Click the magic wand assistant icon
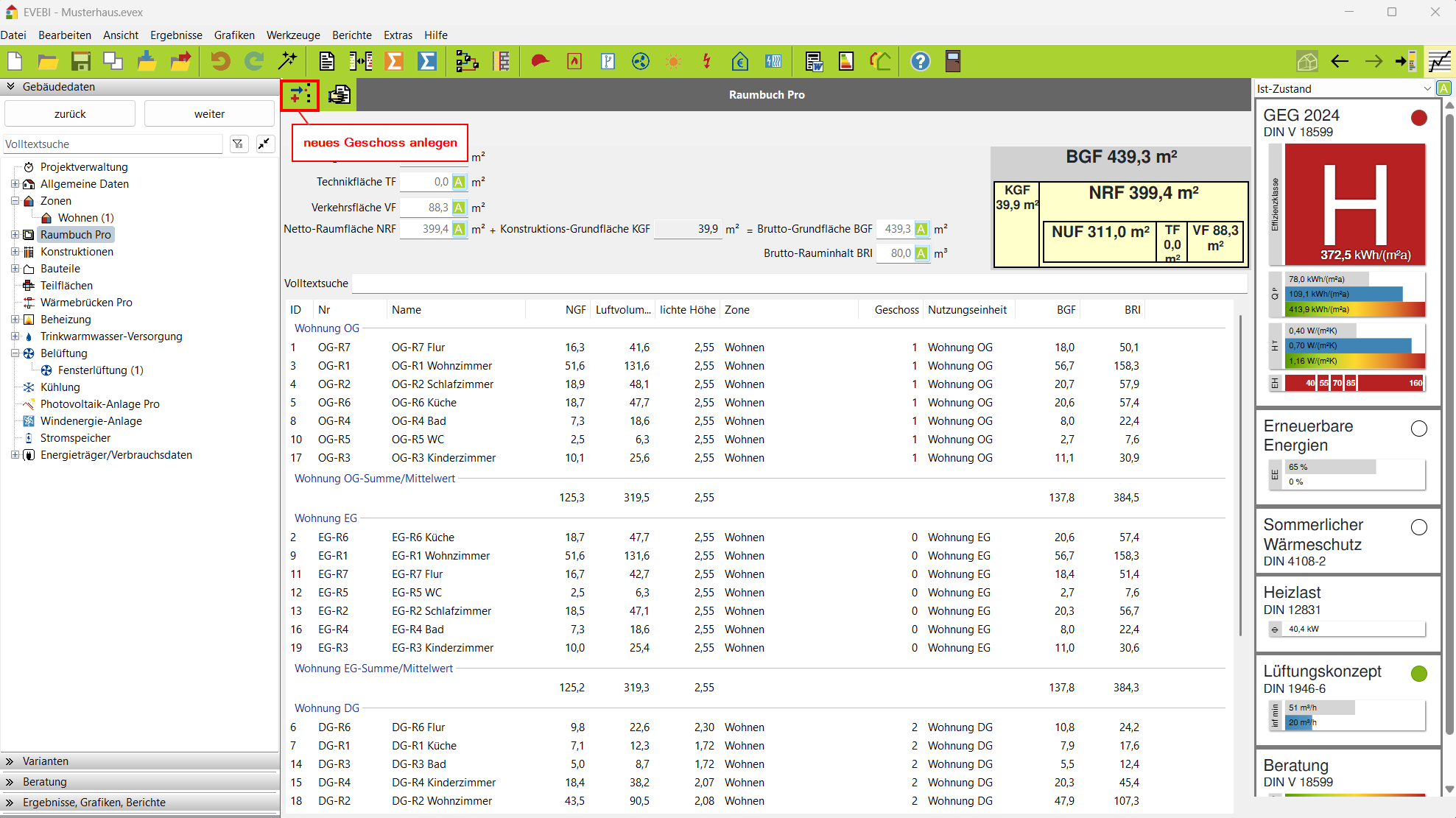 point(287,61)
